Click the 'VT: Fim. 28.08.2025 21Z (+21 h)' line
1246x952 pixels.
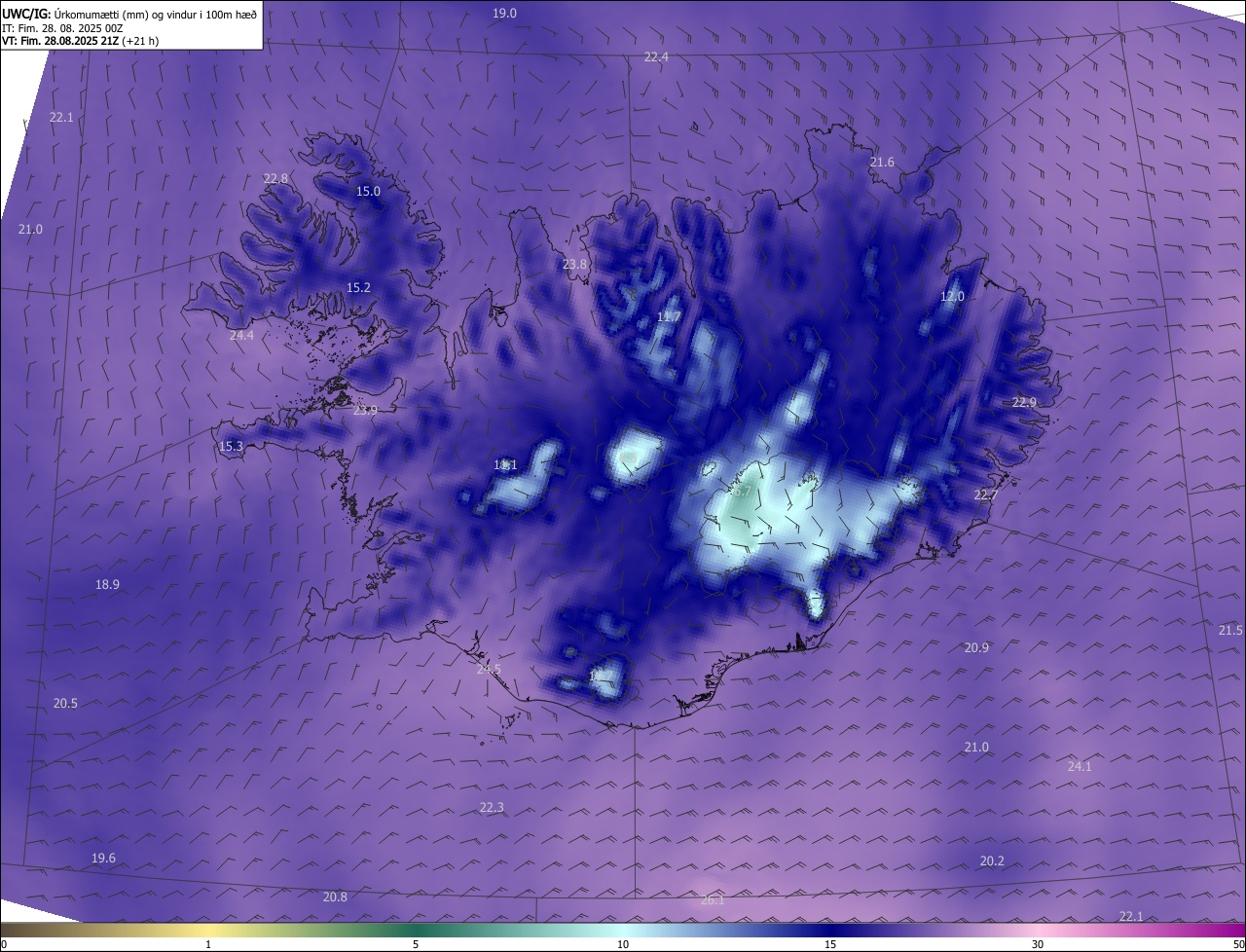[81, 41]
